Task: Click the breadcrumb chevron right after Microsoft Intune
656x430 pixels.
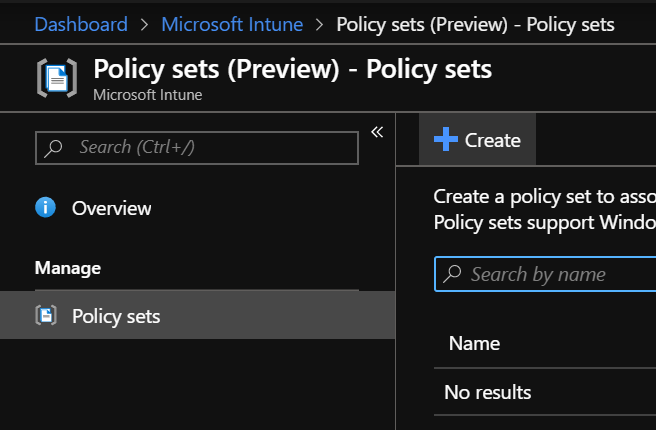Action: pos(320,24)
